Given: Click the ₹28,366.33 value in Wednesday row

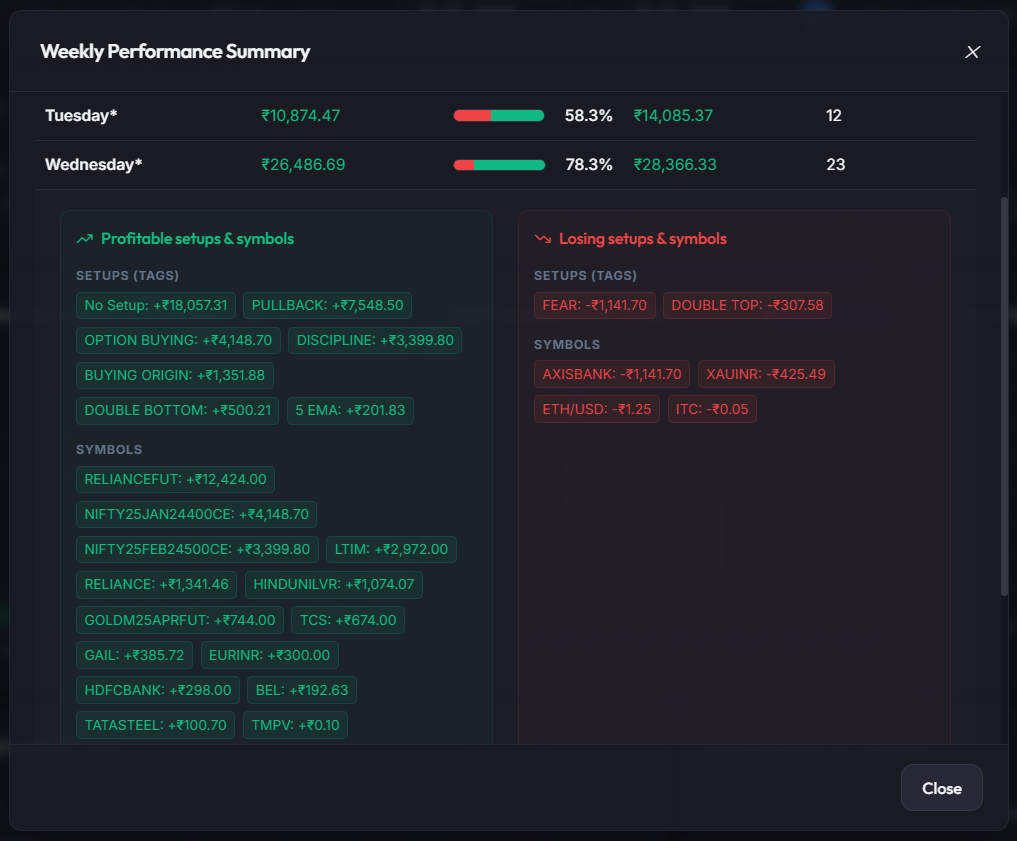Looking at the screenshot, I should pos(675,165).
